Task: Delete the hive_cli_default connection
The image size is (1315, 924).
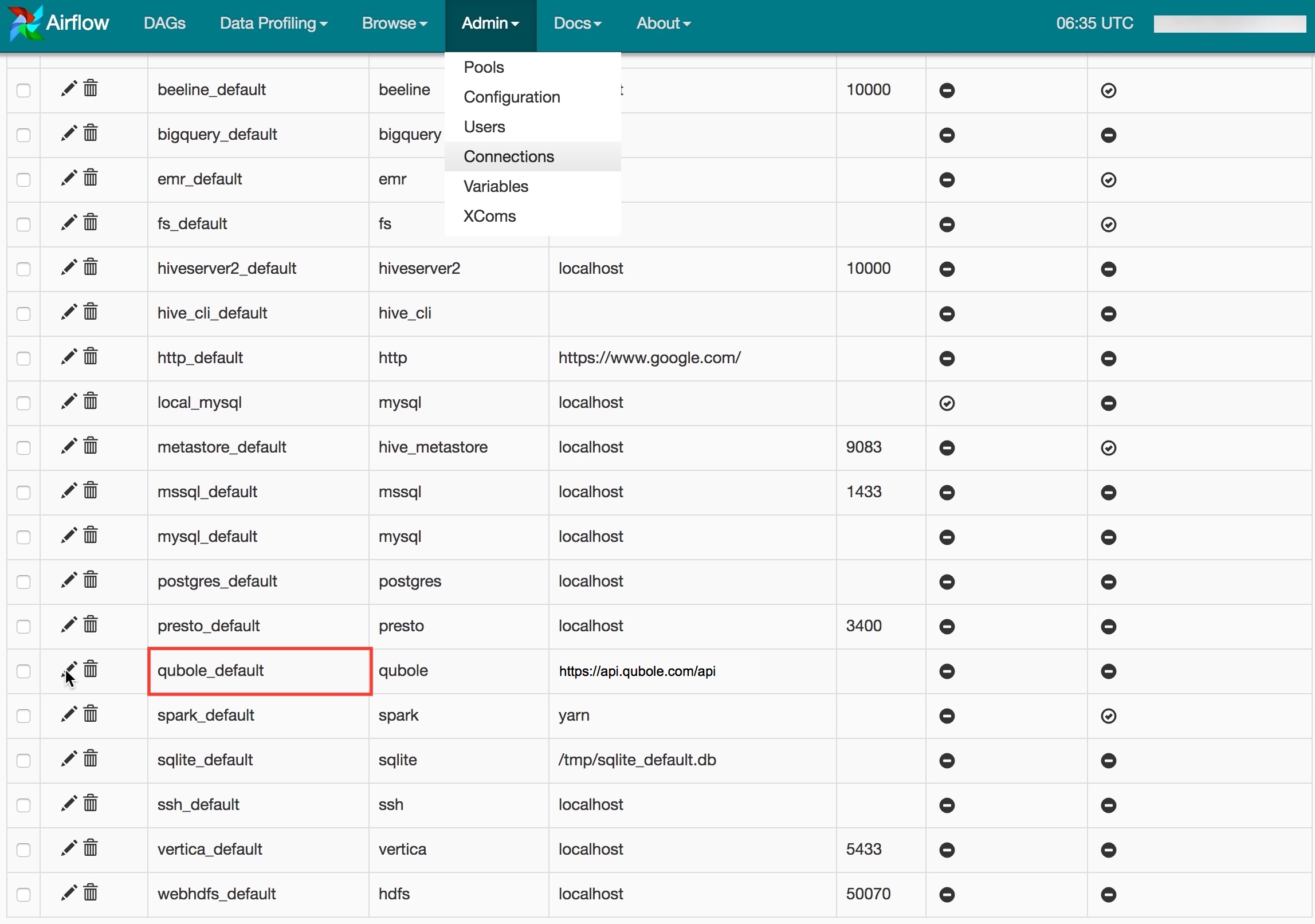Action: [91, 312]
